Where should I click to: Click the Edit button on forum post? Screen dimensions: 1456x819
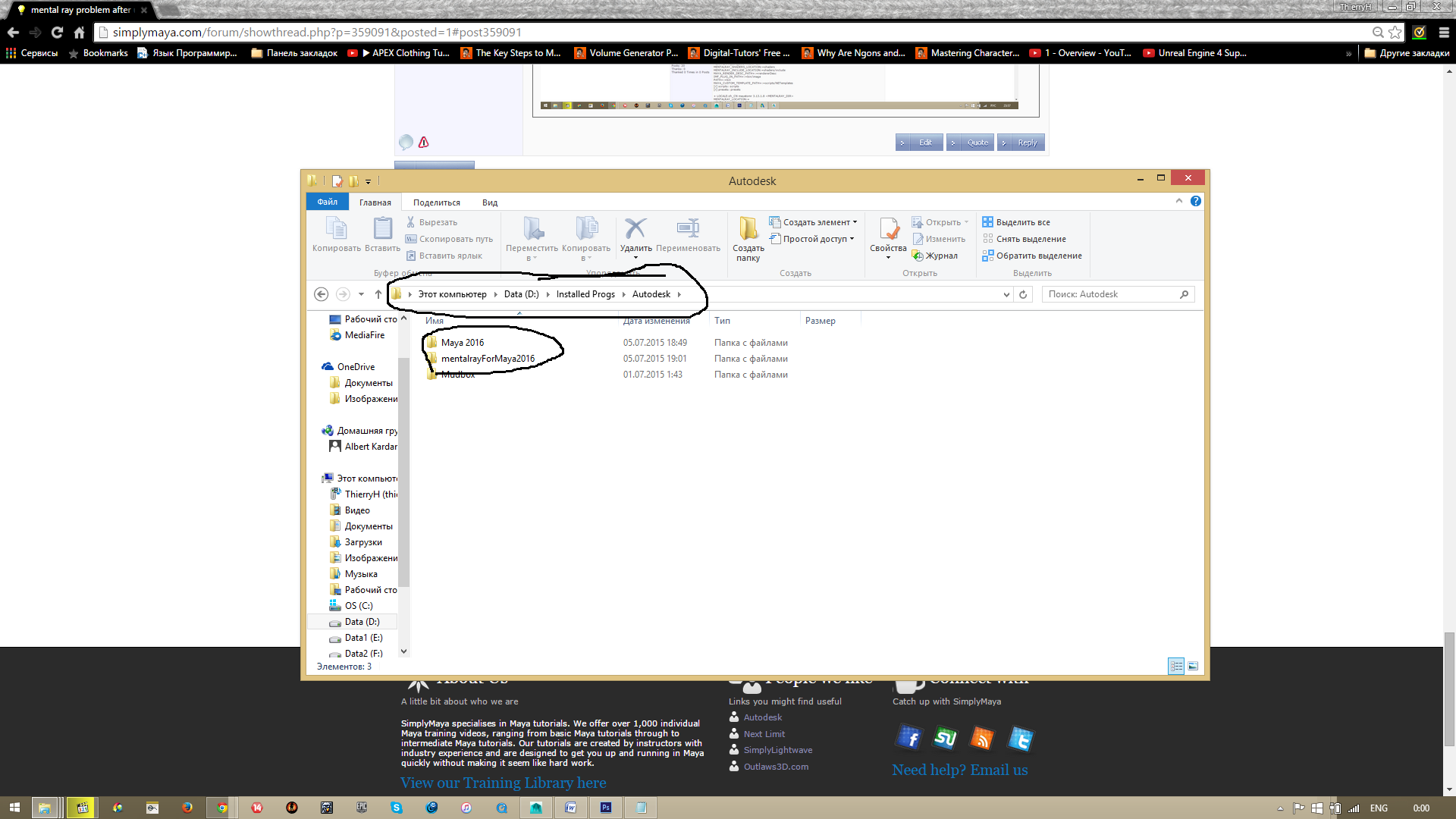click(x=919, y=143)
